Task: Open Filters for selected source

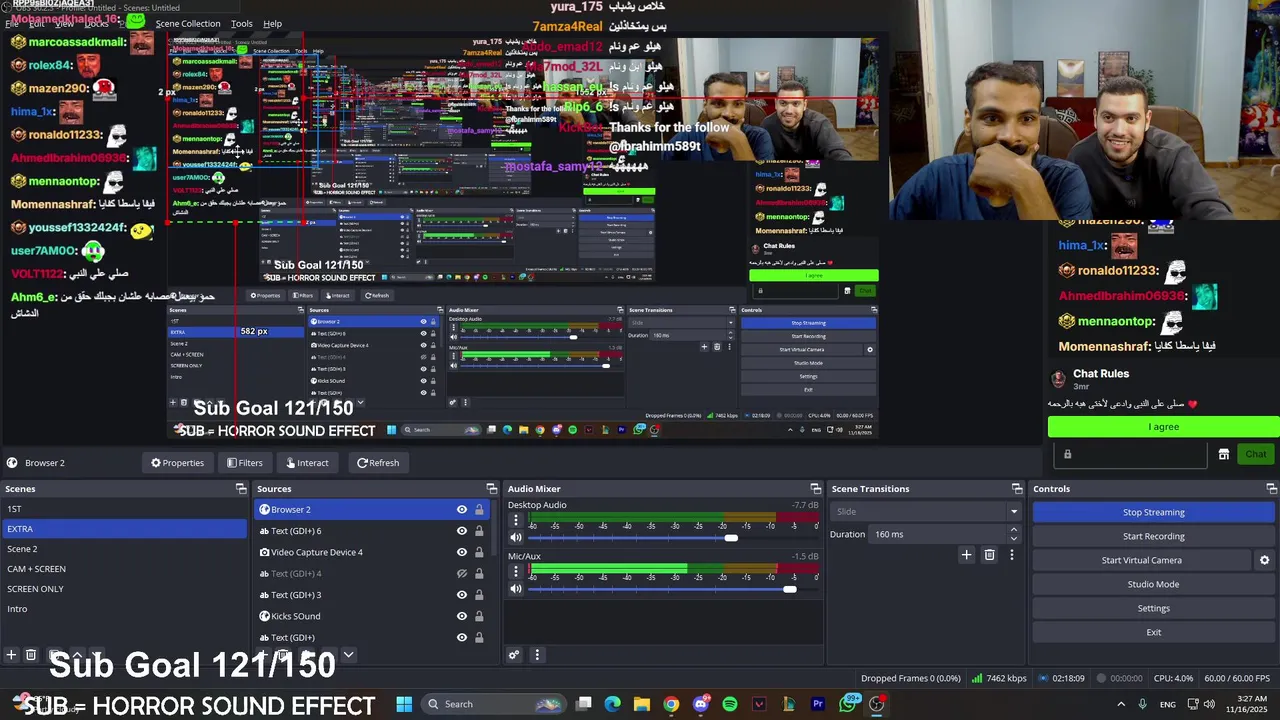Action: pyautogui.click(x=244, y=463)
